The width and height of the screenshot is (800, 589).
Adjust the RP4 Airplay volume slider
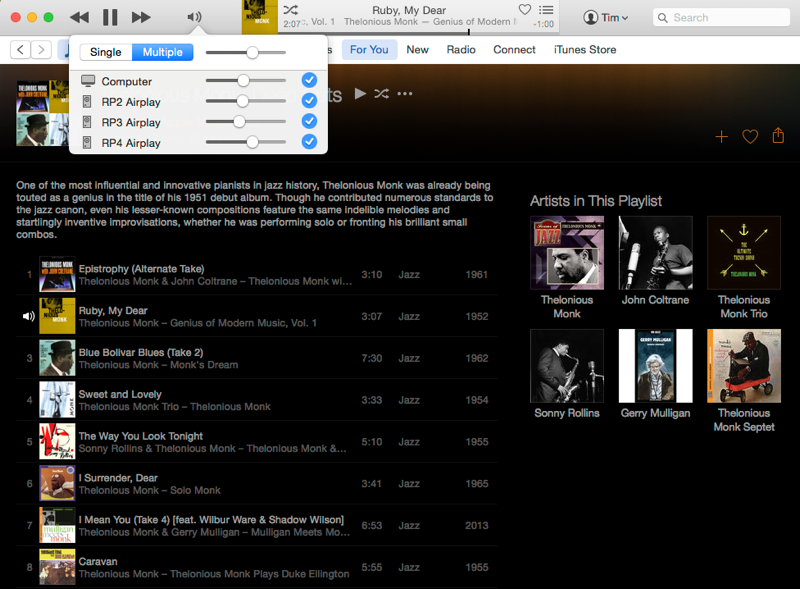point(245,142)
